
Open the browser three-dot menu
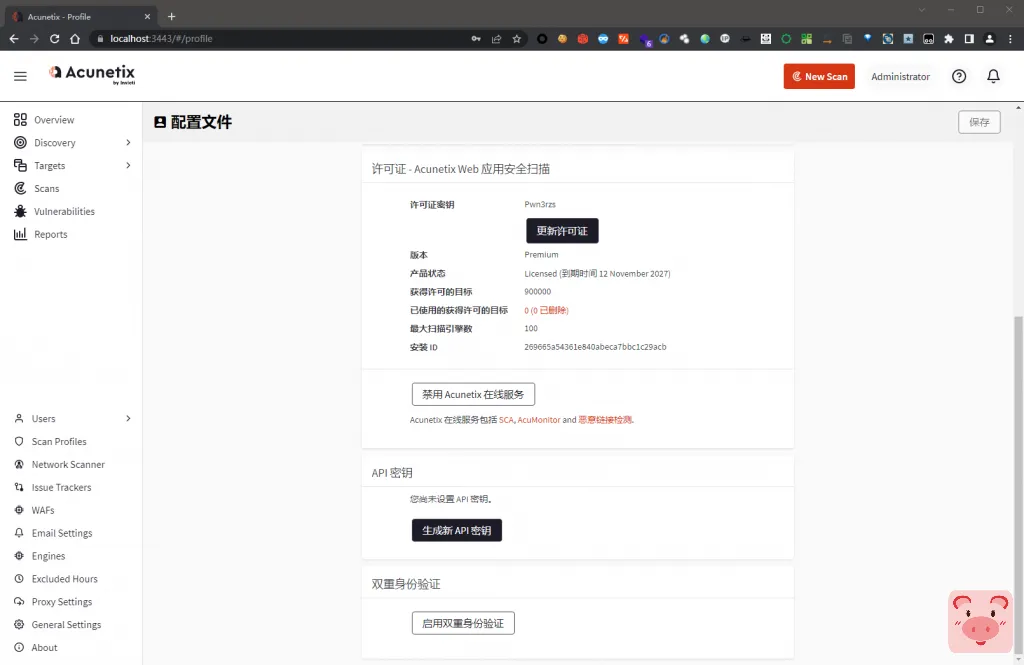tap(1010, 39)
